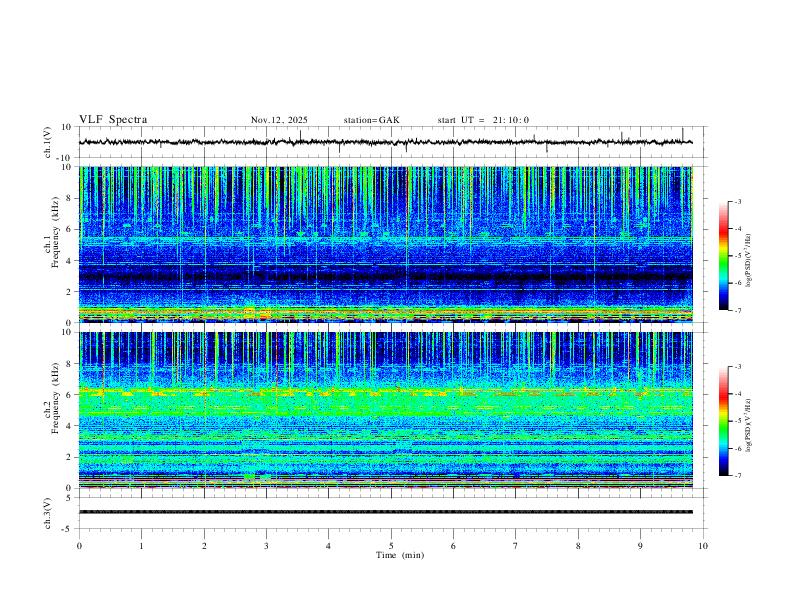Click time axis tick label "2"
This screenshot has width=792, height=612.
tap(204, 546)
